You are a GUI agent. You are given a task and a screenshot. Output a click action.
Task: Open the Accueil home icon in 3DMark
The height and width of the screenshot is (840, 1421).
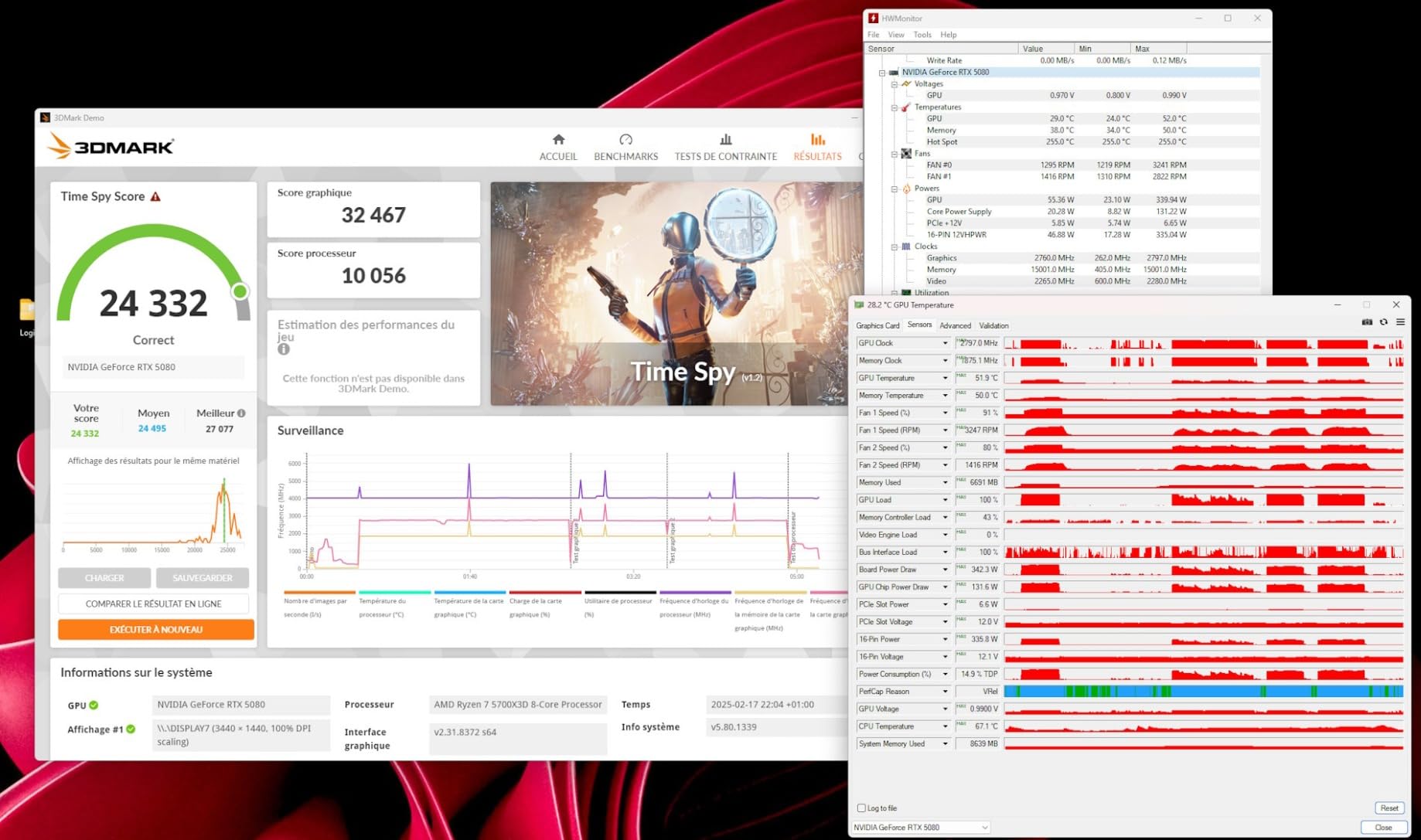click(558, 140)
